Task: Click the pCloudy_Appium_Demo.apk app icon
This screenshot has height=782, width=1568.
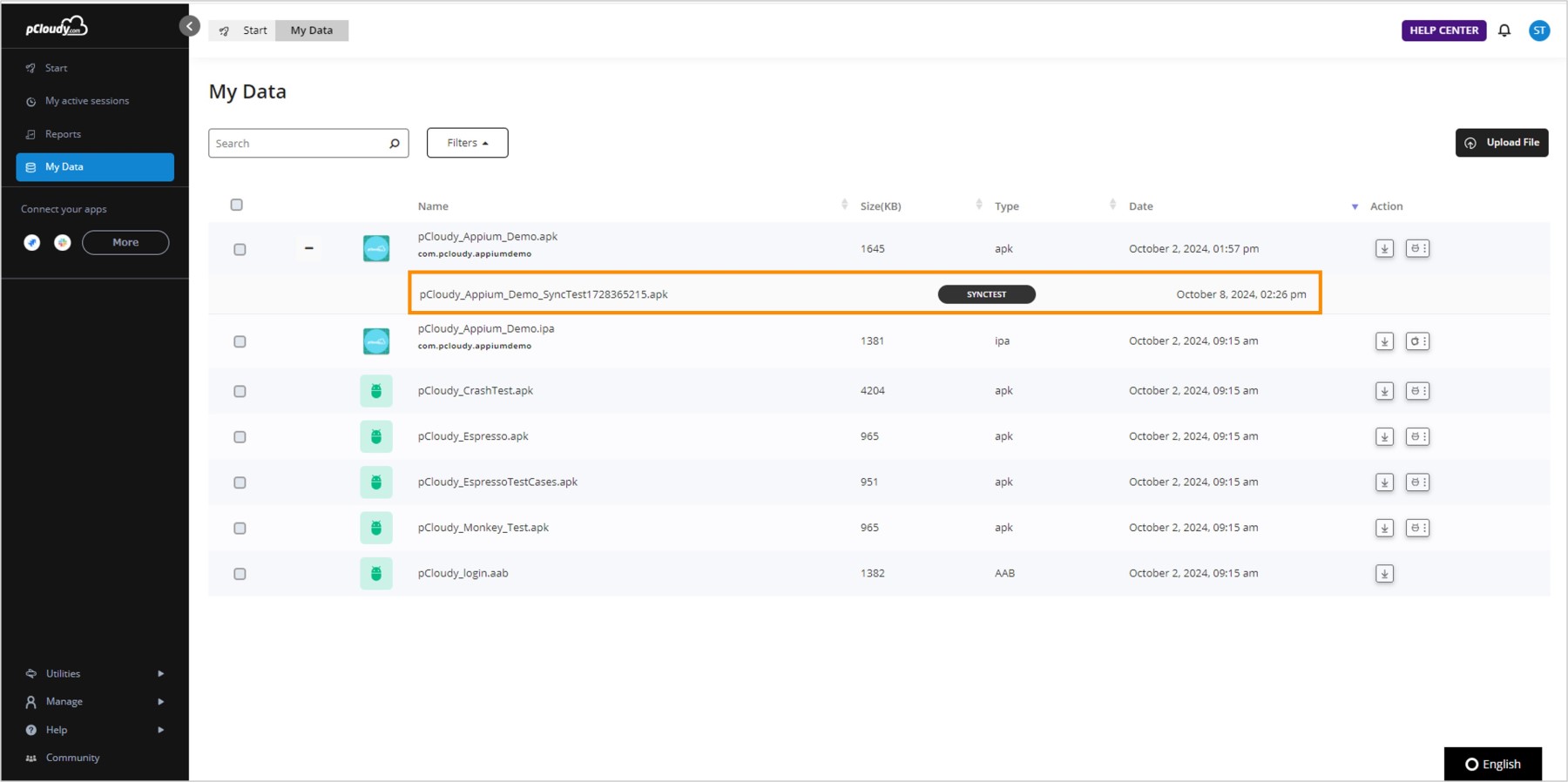Action: (376, 249)
